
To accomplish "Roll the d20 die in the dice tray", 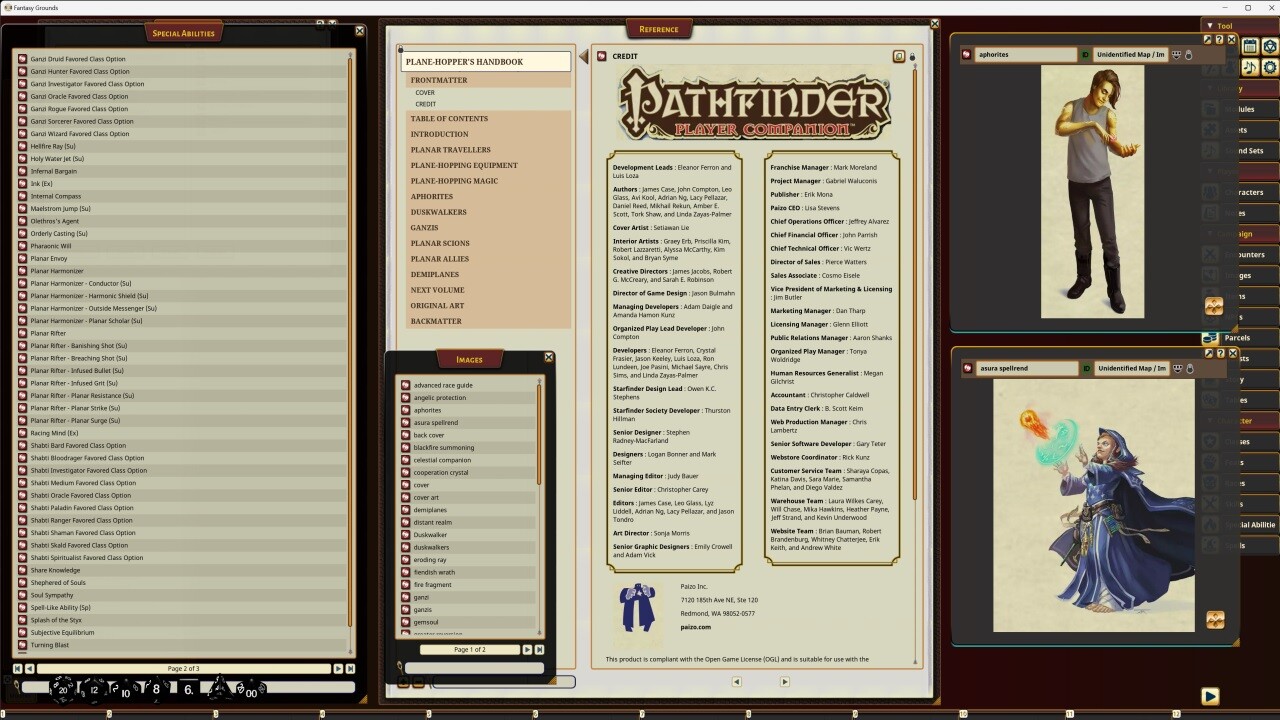I will (x=62, y=689).
